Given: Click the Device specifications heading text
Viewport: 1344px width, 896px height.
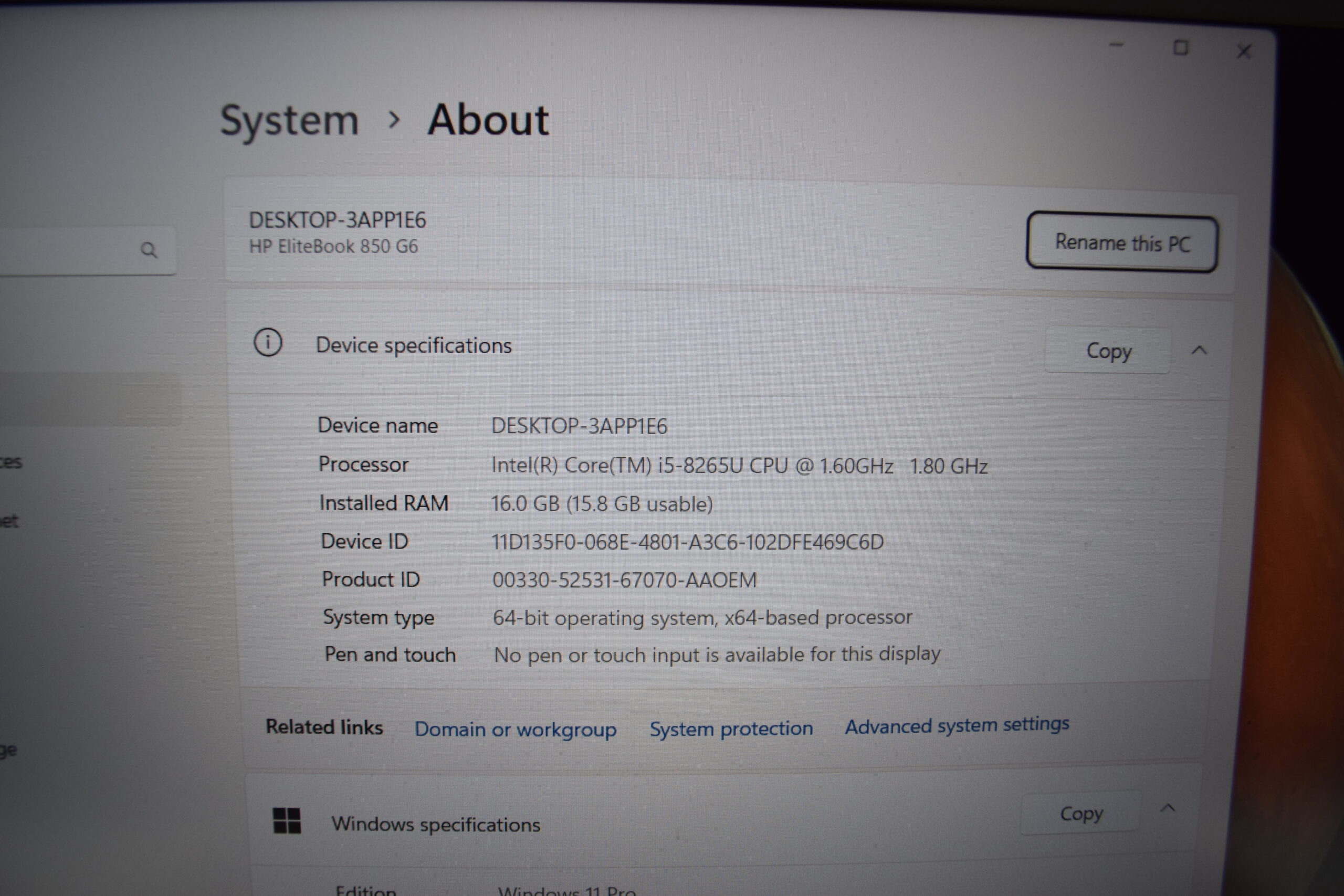Looking at the screenshot, I should coord(414,346).
